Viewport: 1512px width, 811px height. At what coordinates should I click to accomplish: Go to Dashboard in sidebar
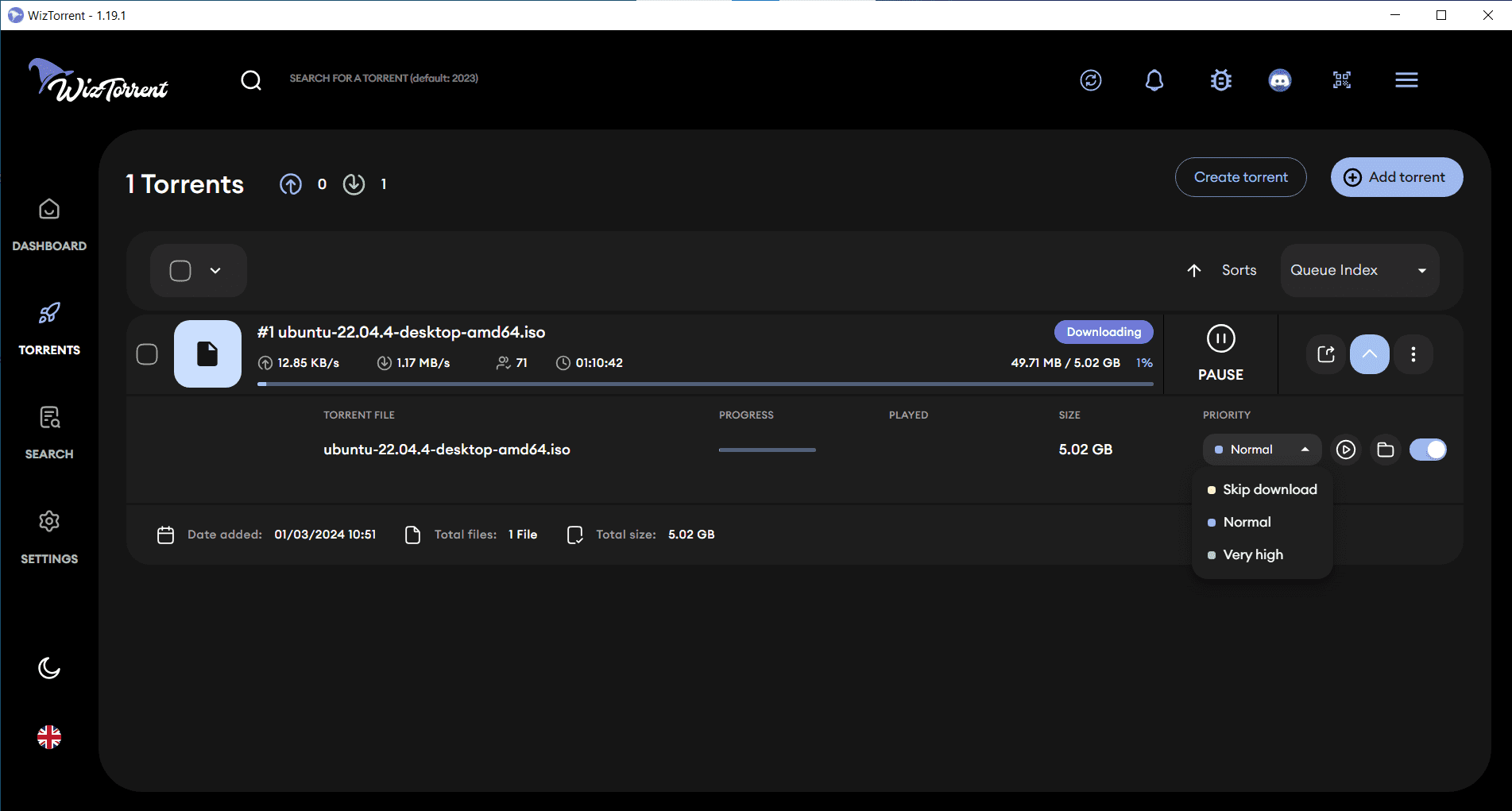(49, 225)
